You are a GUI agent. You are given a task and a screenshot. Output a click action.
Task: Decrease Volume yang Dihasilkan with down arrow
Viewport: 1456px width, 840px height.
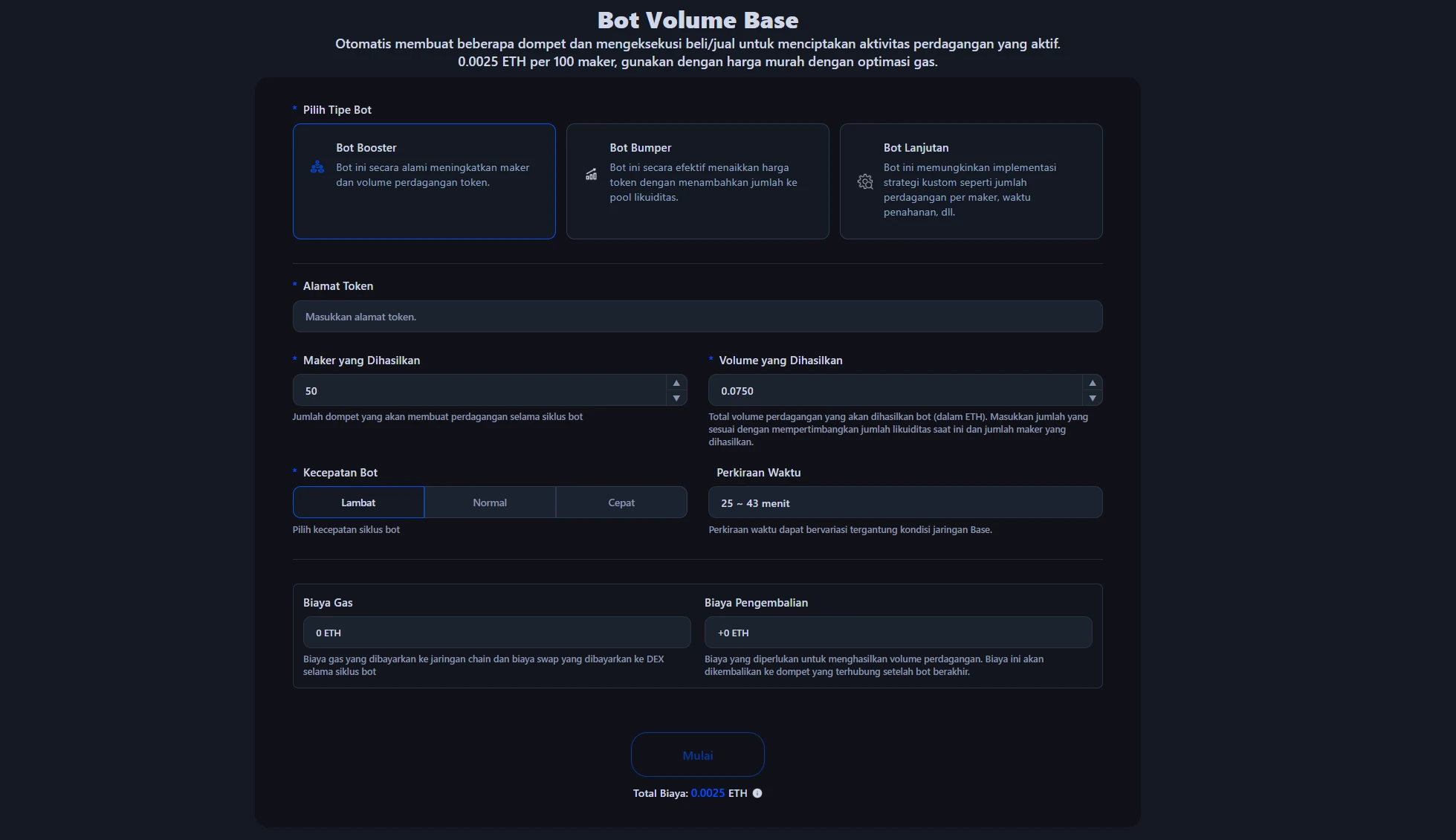[x=1092, y=398]
